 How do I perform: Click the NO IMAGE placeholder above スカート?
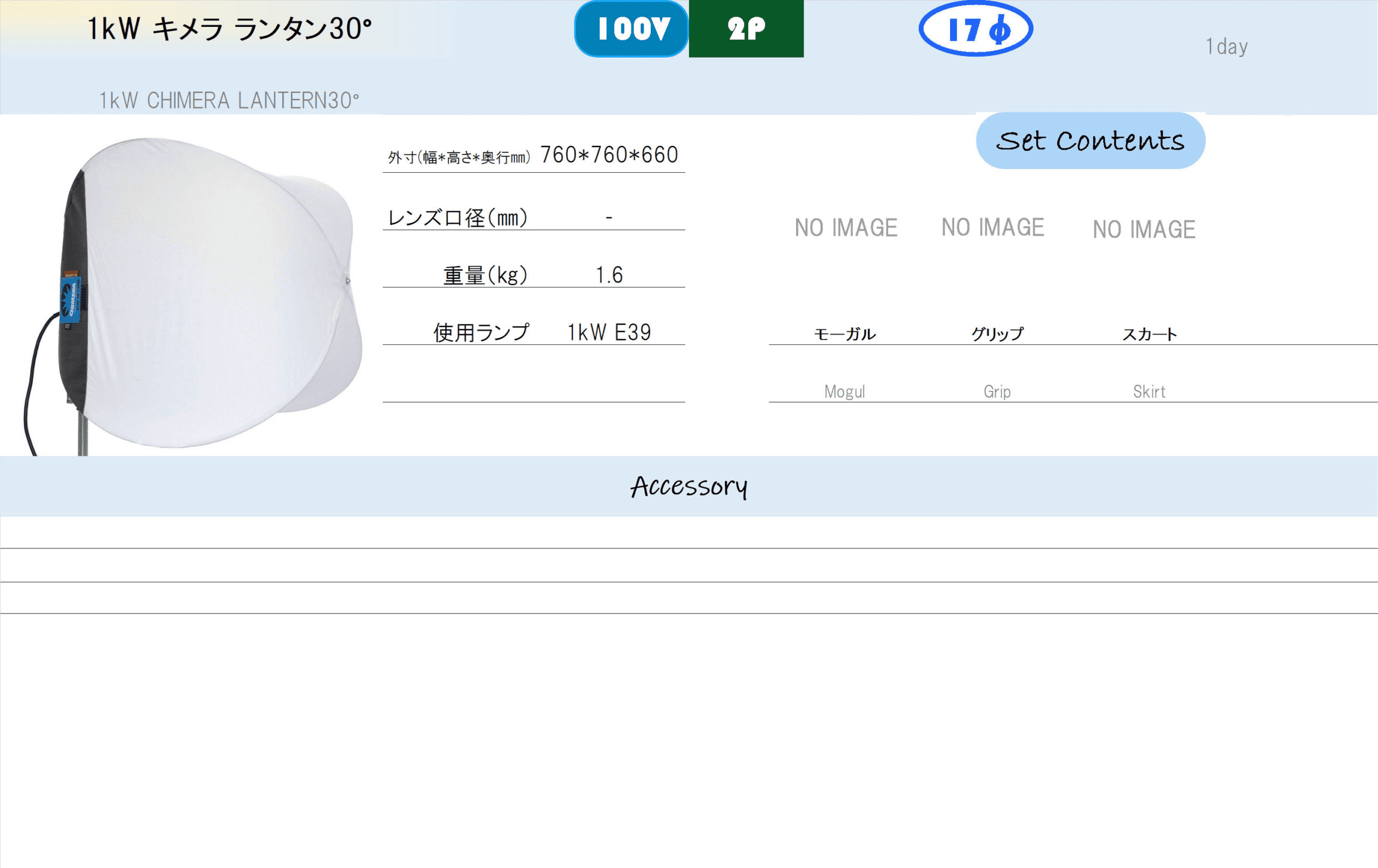(1144, 229)
